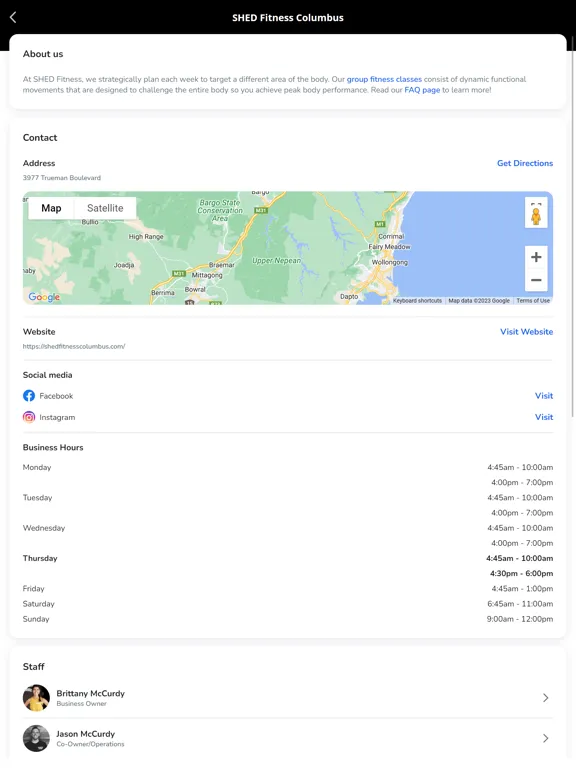Click the Jason McCurdy name
The image size is (576, 768).
[x=86, y=734]
